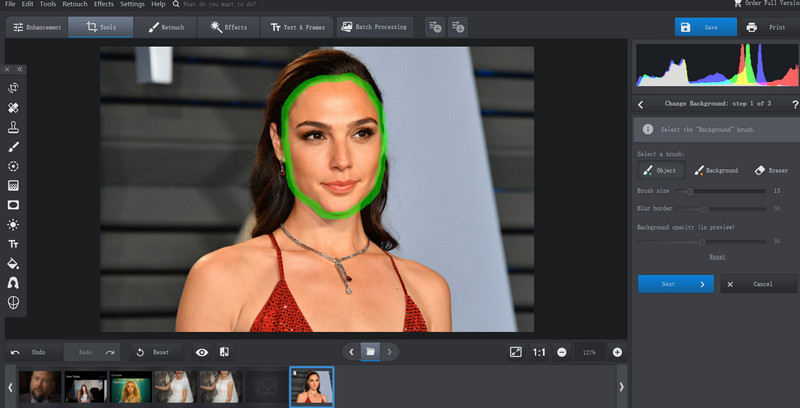The height and width of the screenshot is (408, 800).
Task: Select the paint bucket fill tool
Action: (13, 264)
